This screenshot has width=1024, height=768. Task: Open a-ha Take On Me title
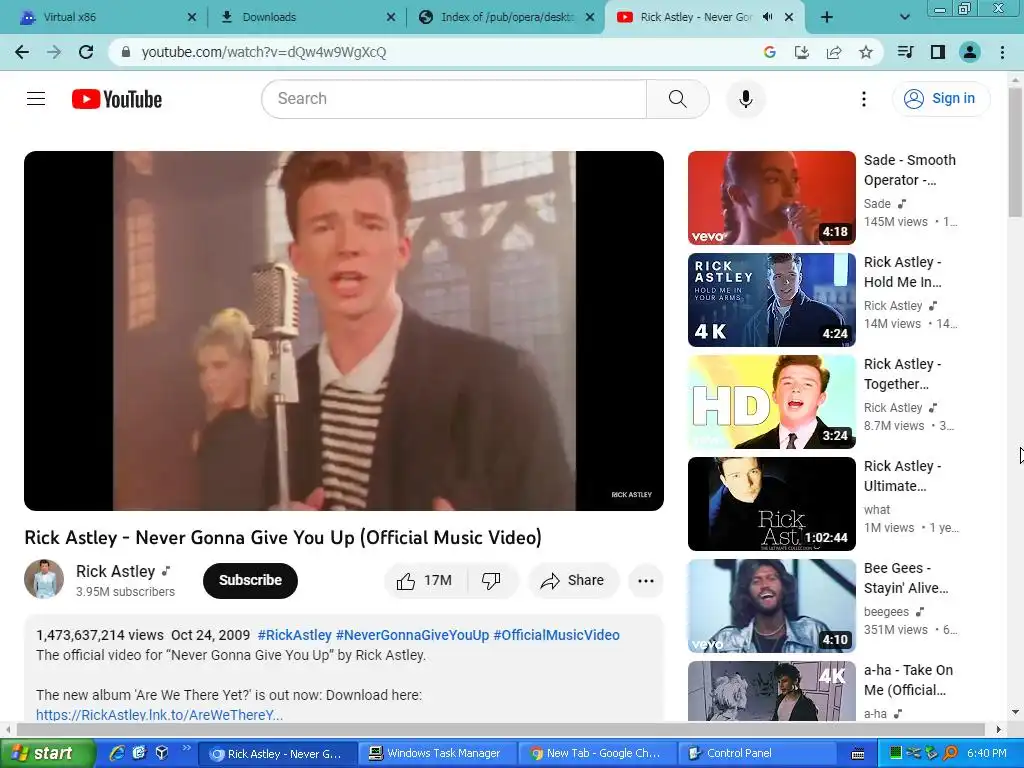pyautogui.click(x=908, y=680)
